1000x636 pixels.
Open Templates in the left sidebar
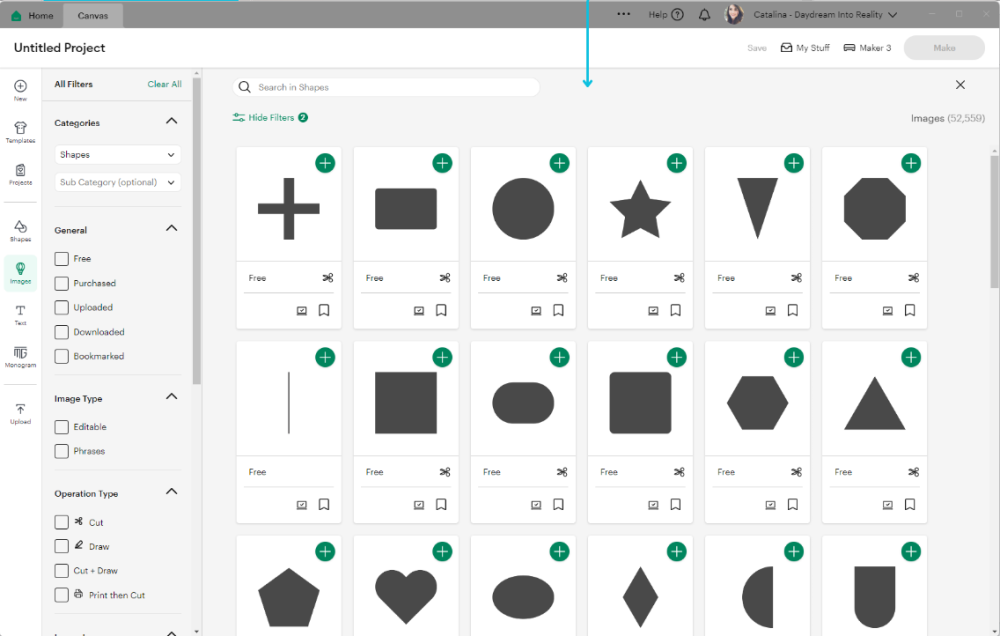(20, 132)
